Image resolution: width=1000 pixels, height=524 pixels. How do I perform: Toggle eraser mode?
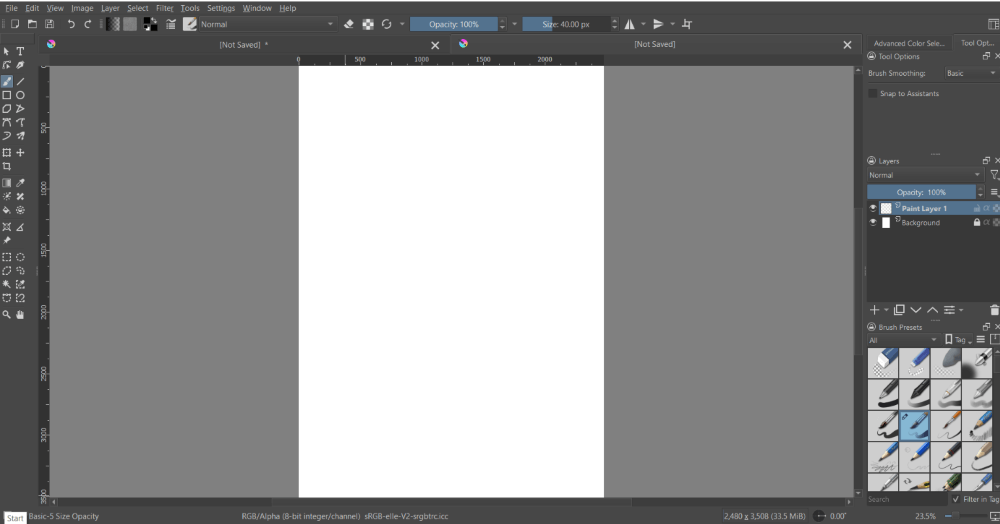pos(349,24)
